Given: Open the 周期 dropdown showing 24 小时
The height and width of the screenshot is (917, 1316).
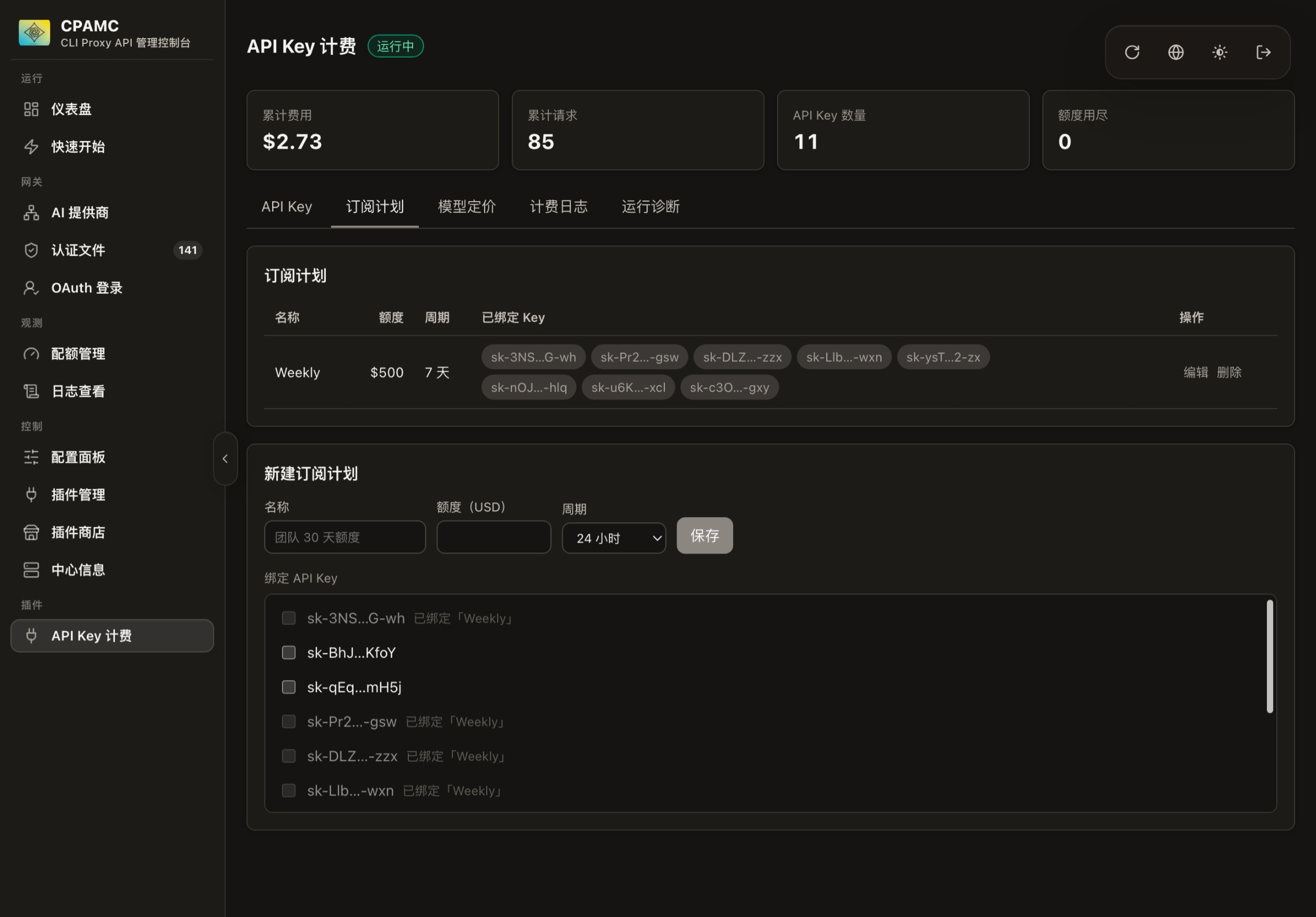Looking at the screenshot, I should [614, 538].
